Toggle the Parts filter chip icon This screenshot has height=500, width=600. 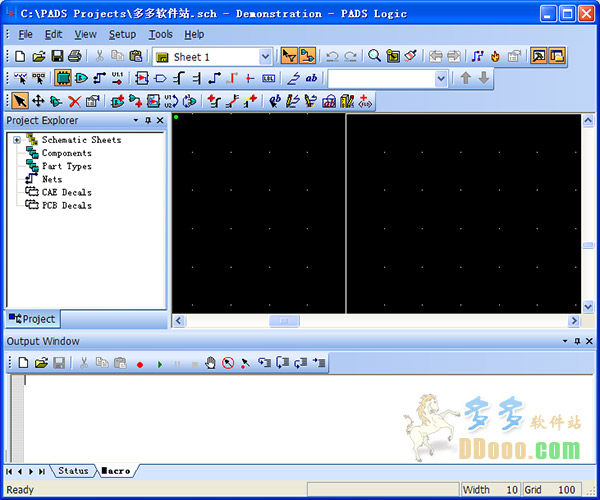point(62,78)
